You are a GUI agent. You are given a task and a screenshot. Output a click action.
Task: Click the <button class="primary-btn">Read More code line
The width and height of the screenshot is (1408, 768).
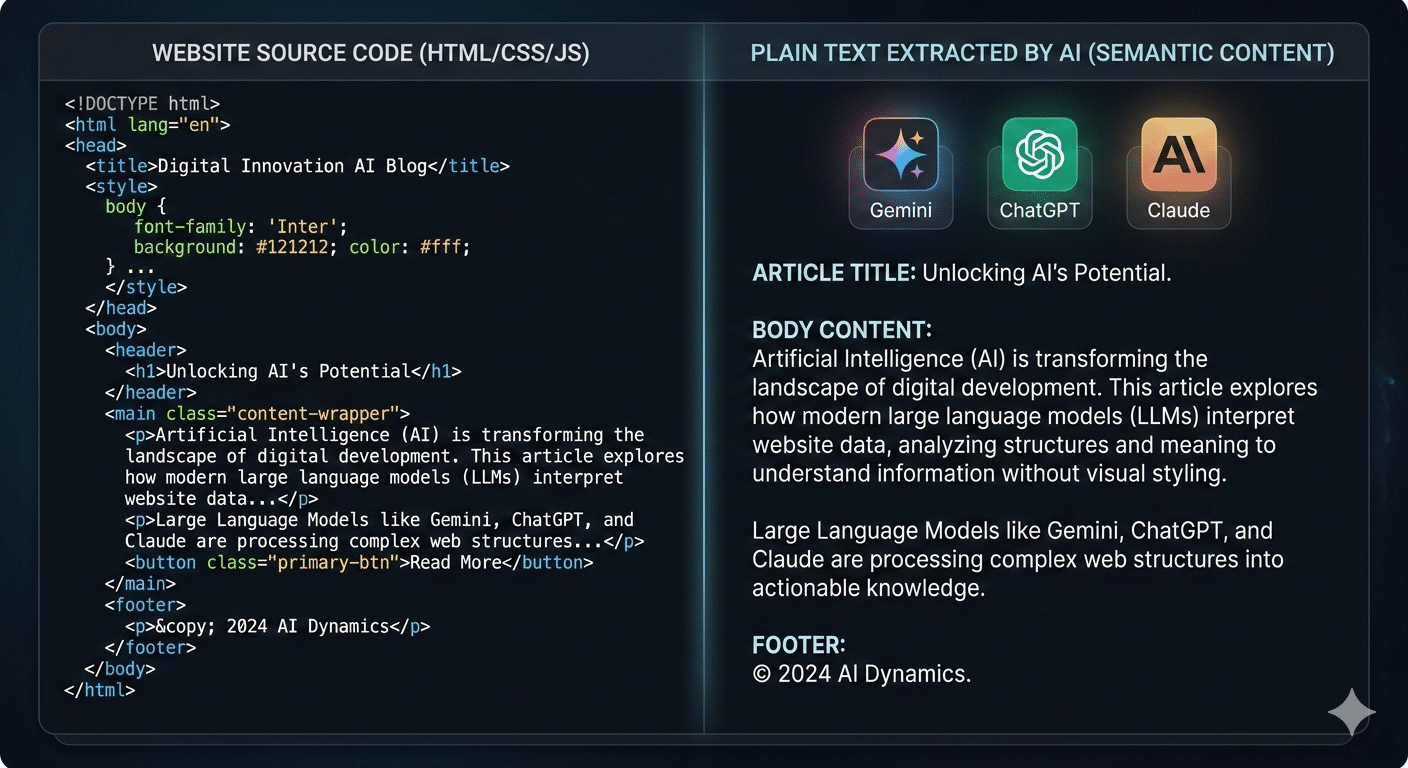coord(359,562)
